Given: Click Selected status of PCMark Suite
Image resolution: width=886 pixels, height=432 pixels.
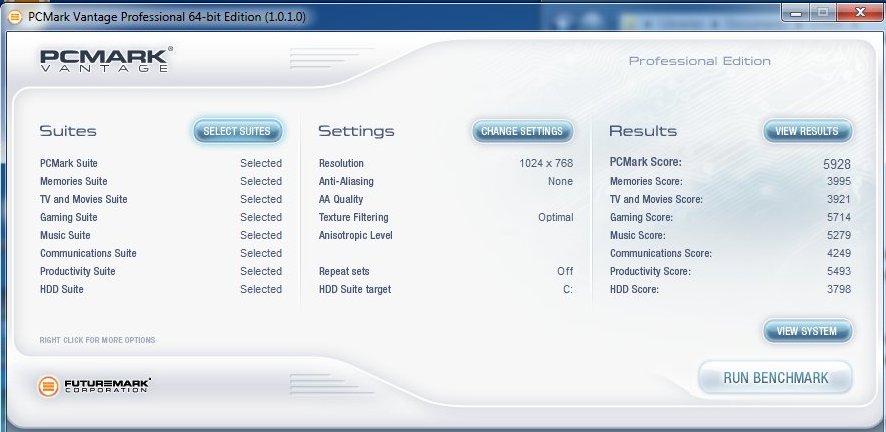Looking at the screenshot, I should [x=261, y=163].
